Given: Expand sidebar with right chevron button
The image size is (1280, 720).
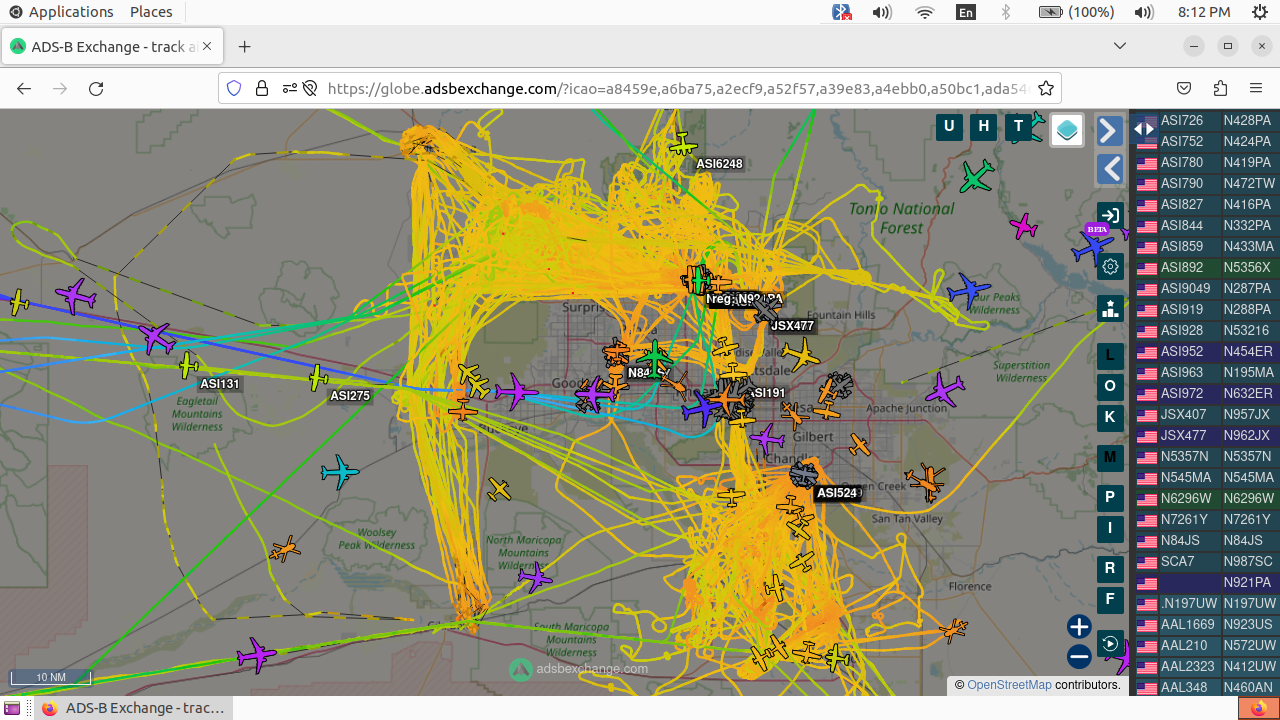Looking at the screenshot, I should (x=1110, y=131).
